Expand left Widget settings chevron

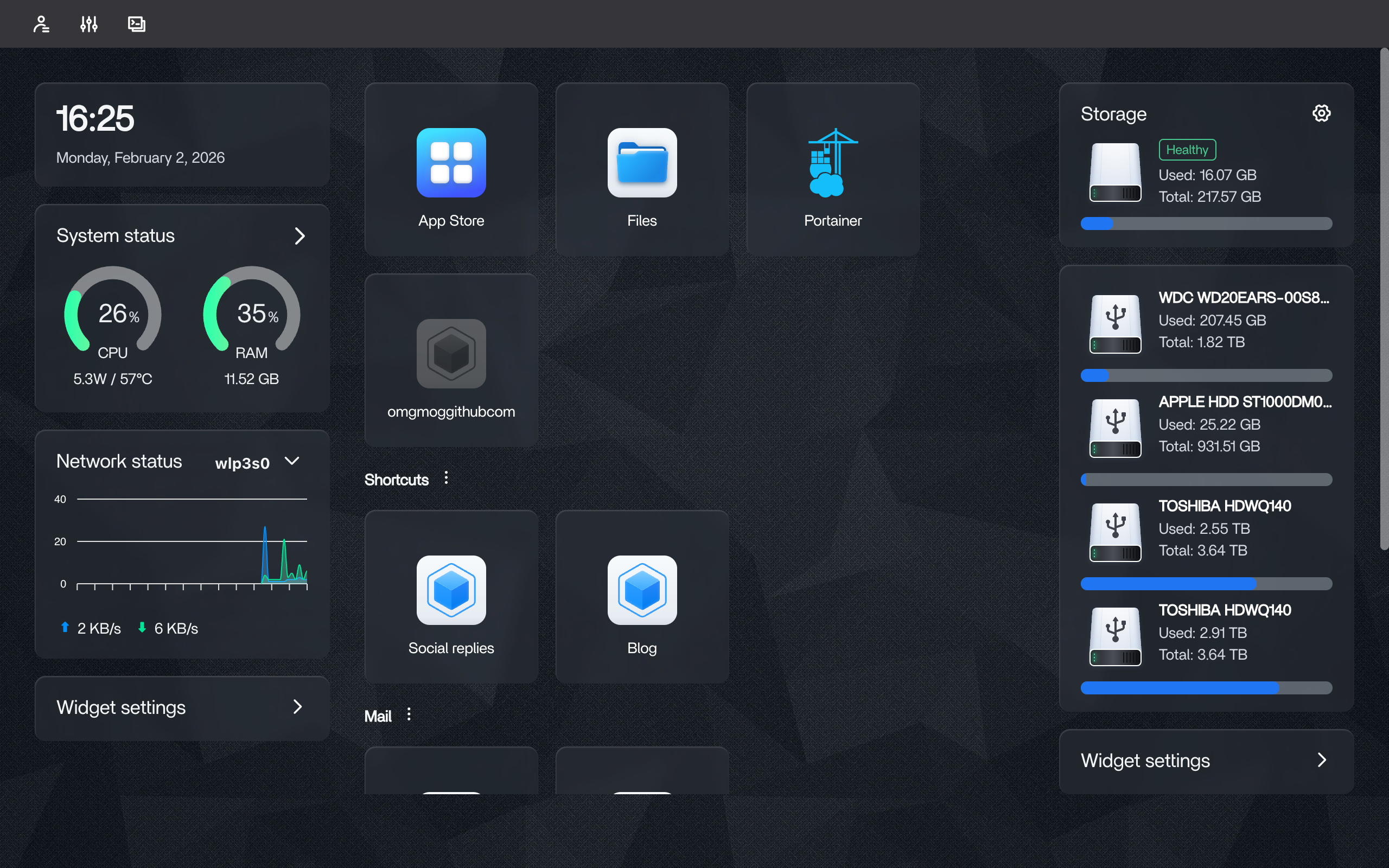coord(297,707)
